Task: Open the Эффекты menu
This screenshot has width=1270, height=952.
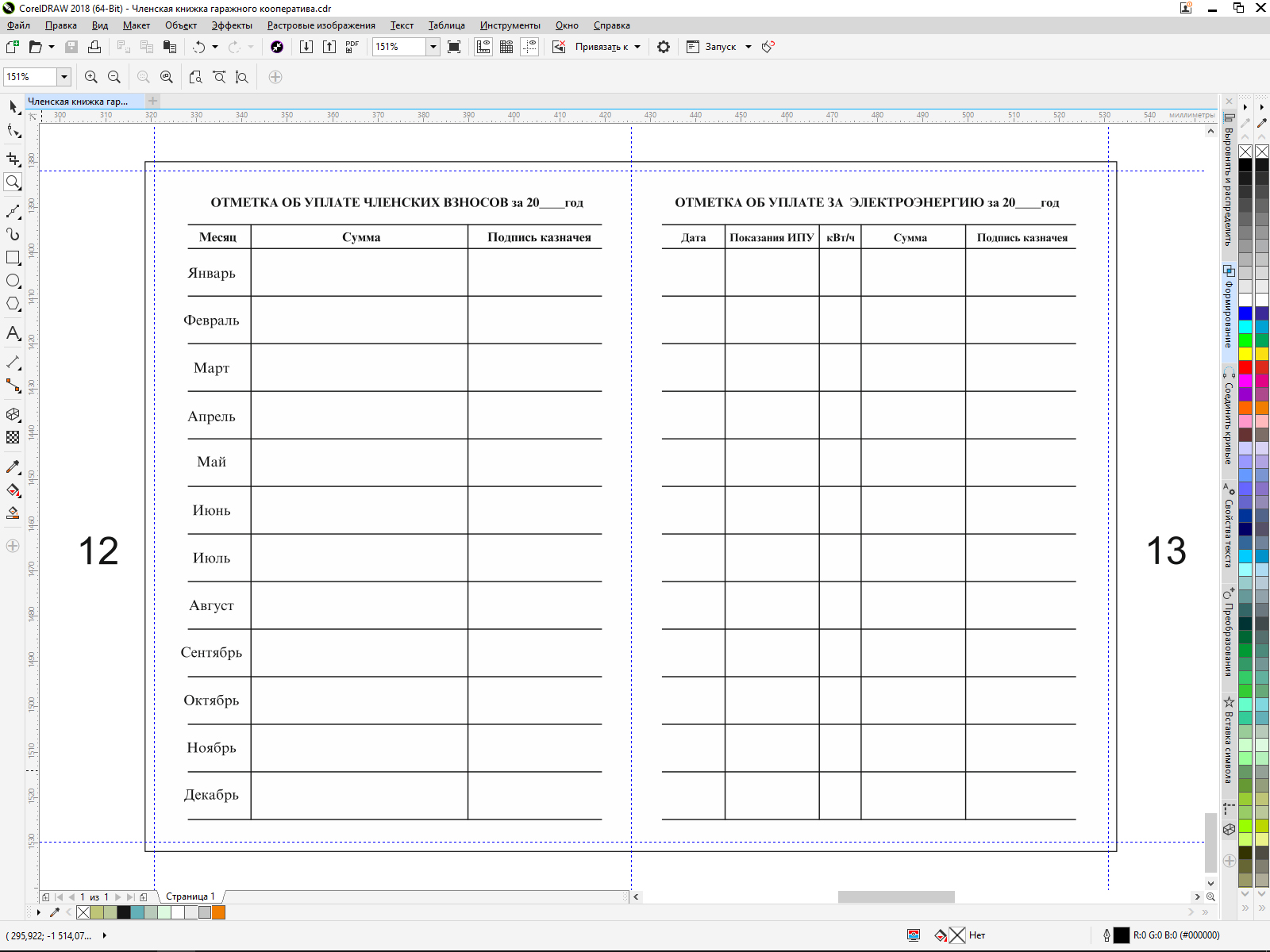Action: 232,25
